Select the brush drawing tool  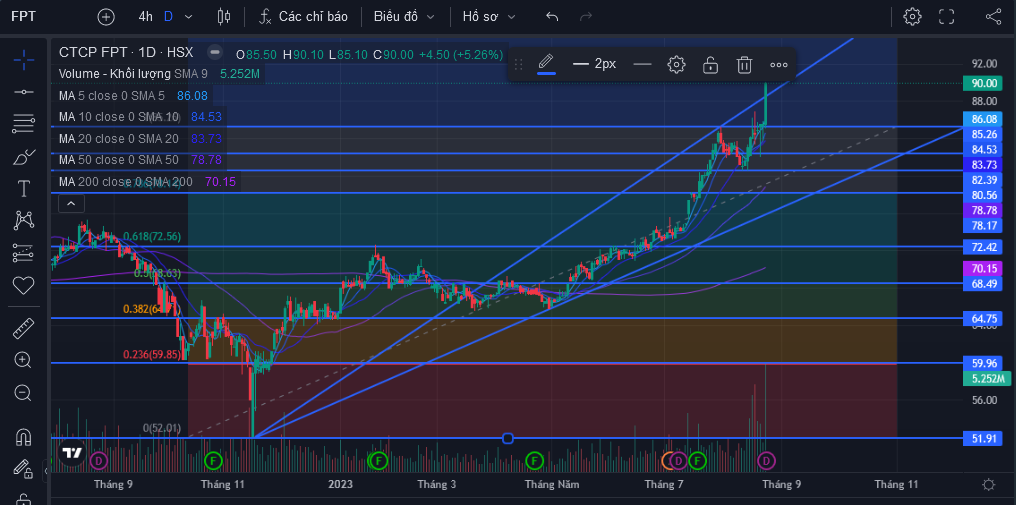pos(24,157)
